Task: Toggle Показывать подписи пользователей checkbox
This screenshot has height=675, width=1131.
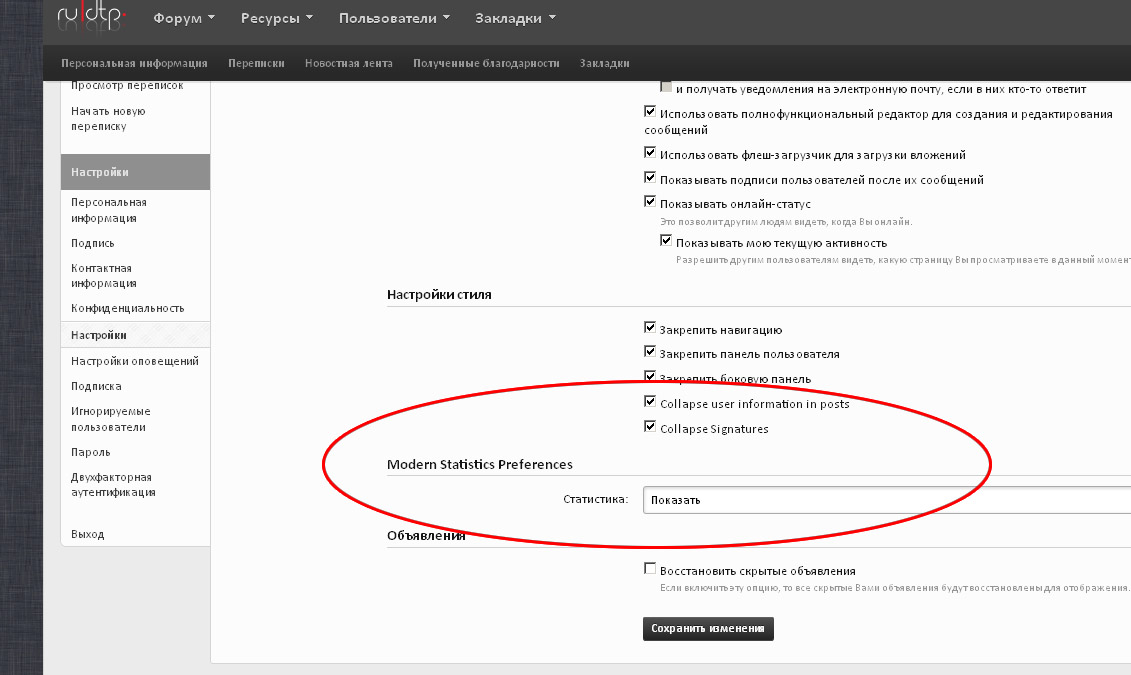Action: 650,177
